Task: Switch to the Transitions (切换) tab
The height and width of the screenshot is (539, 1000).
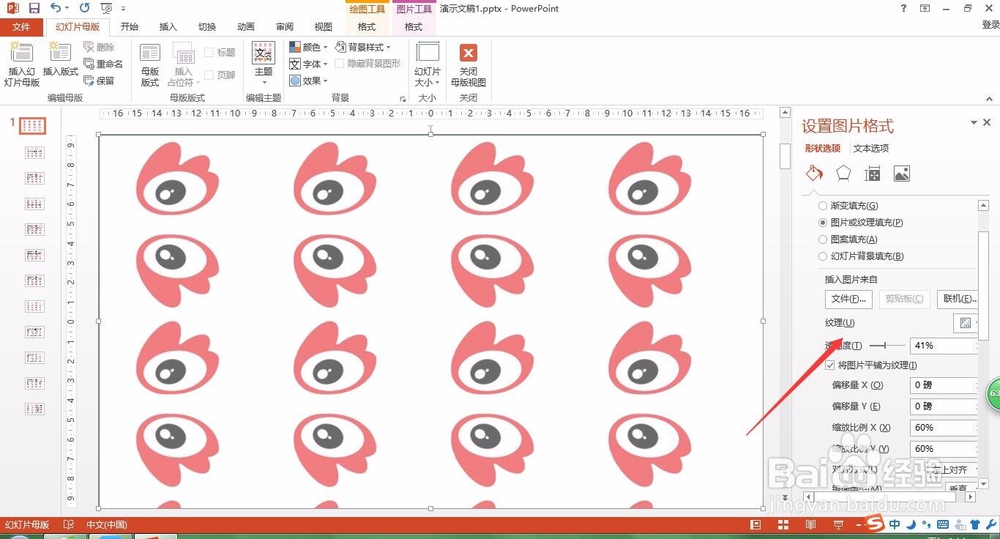Action: [207, 27]
